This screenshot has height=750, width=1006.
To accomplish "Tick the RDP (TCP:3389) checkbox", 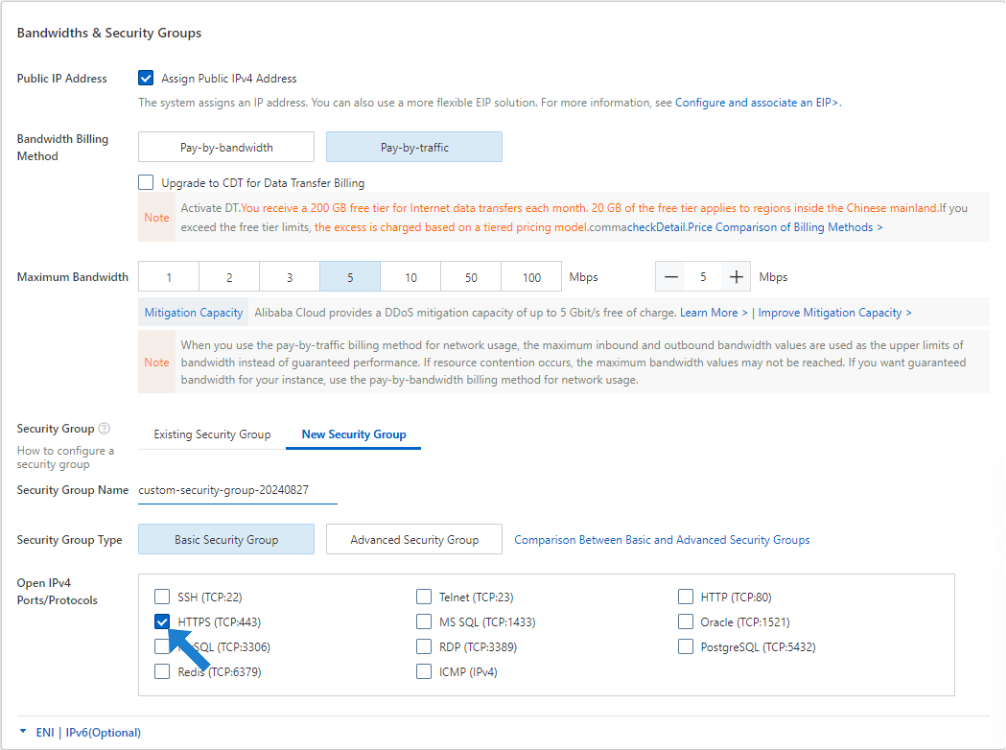I will coord(424,647).
